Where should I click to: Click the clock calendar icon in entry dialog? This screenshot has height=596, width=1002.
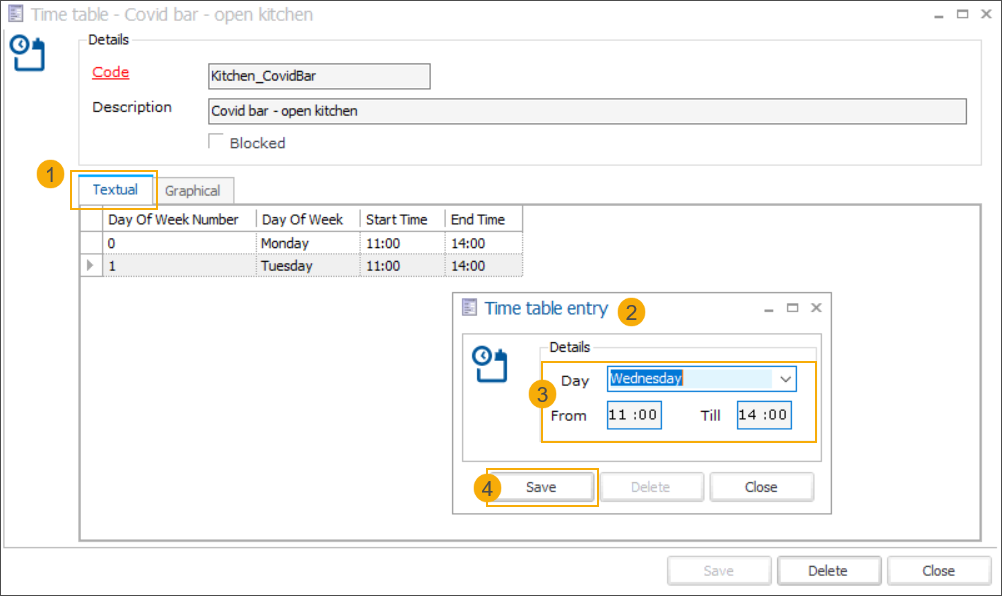coord(490,364)
